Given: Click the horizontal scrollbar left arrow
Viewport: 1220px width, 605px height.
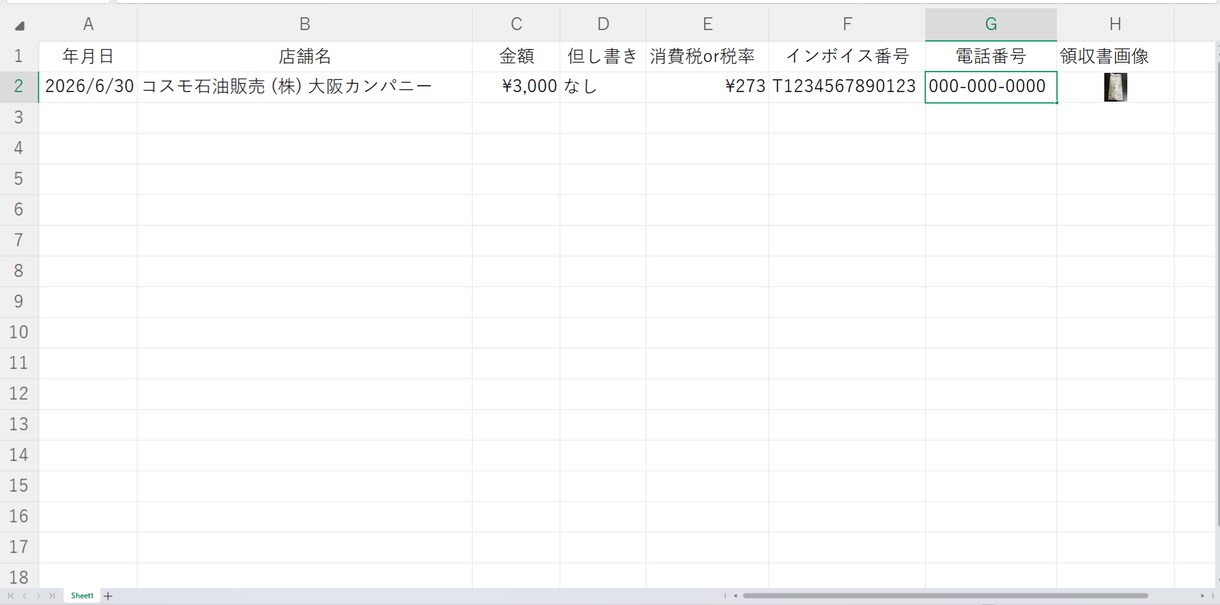Looking at the screenshot, I should (735, 596).
